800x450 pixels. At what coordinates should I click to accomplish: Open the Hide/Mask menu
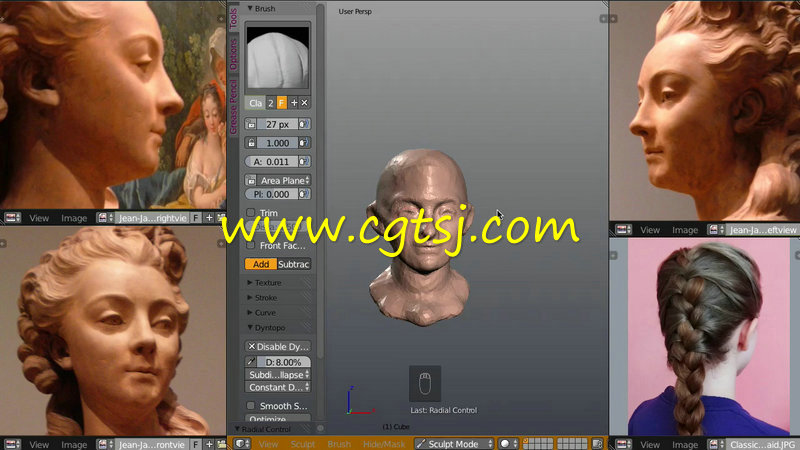tap(384, 444)
